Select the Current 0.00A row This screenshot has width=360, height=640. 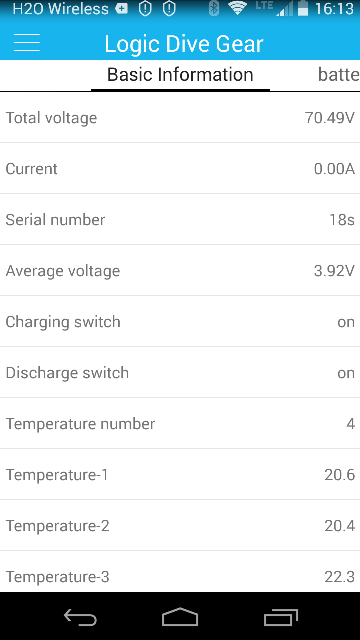tap(180, 169)
